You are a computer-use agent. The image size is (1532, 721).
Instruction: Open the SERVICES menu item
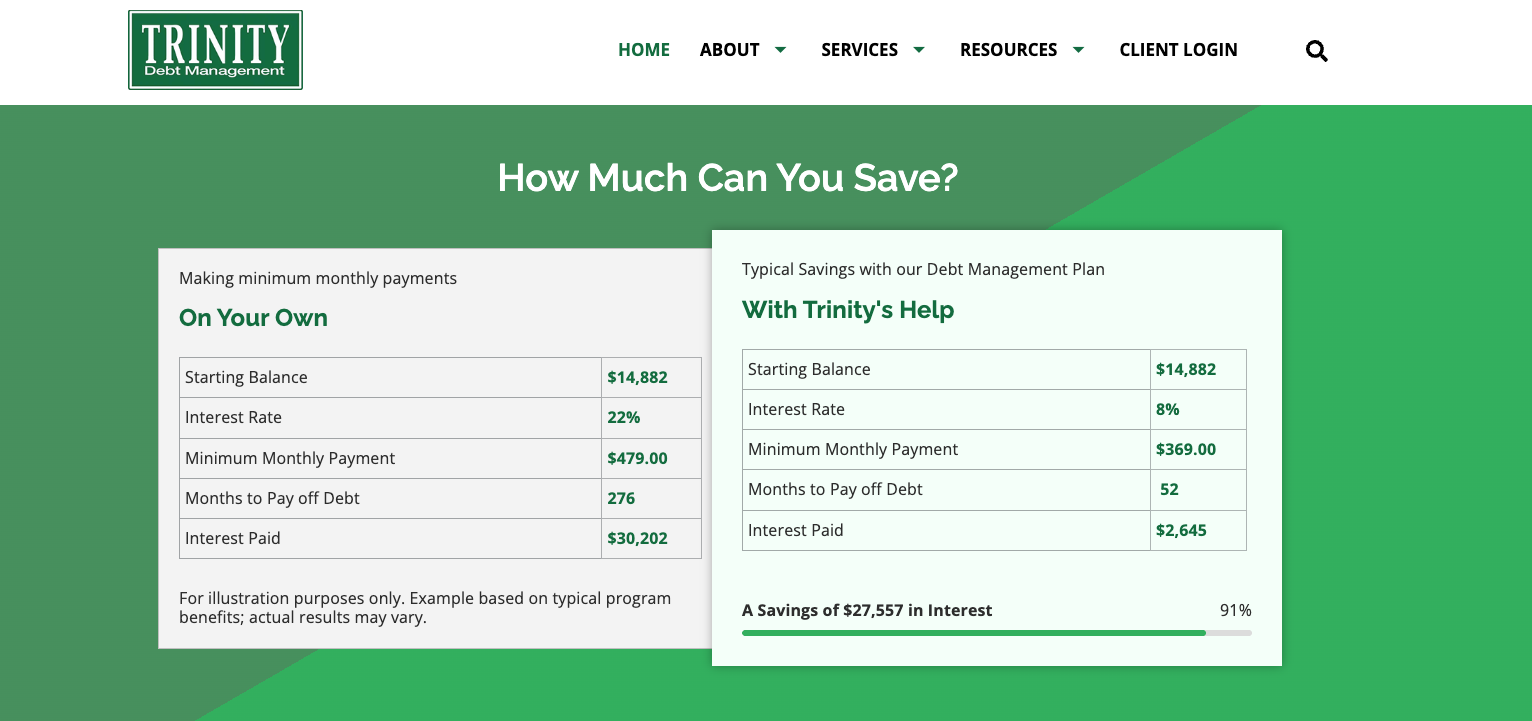(x=860, y=50)
